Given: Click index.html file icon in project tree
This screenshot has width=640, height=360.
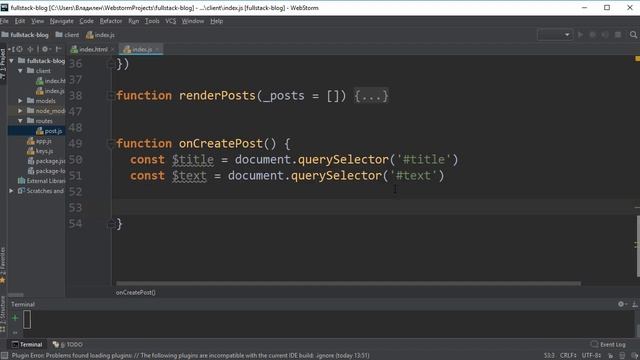Looking at the screenshot, I should coord(40,81).
